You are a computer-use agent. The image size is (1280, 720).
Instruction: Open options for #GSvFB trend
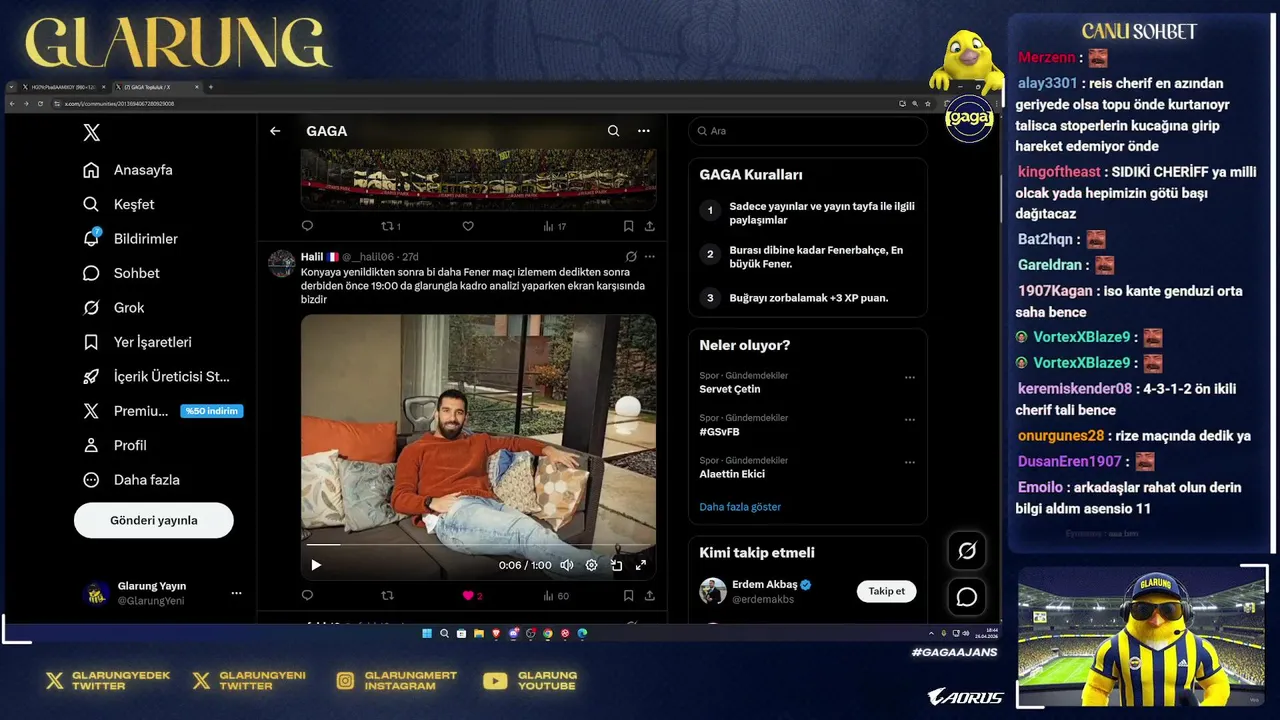tap(910, 420)
